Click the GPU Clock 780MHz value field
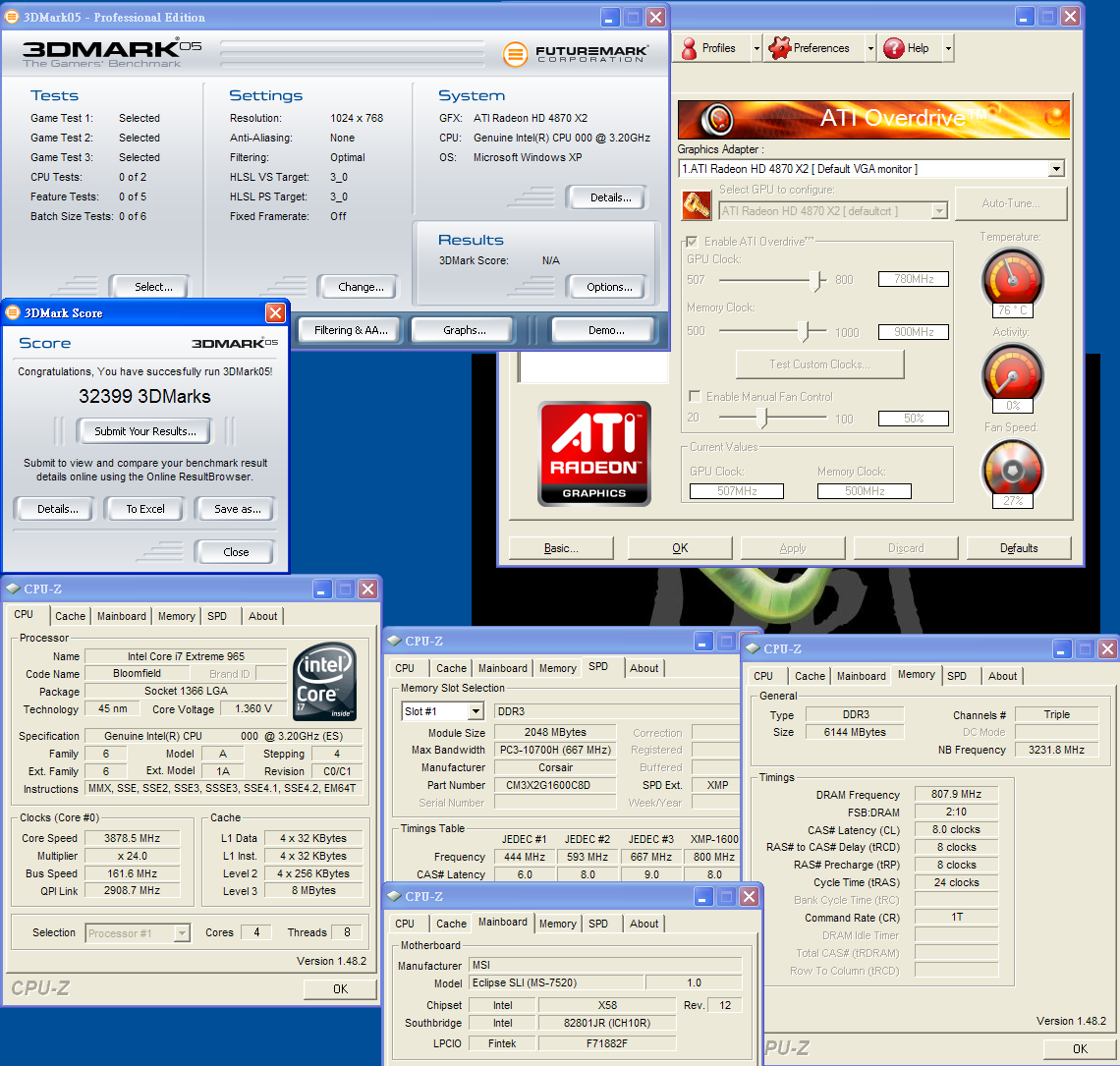The image size is (1120, 1066). 913,279
